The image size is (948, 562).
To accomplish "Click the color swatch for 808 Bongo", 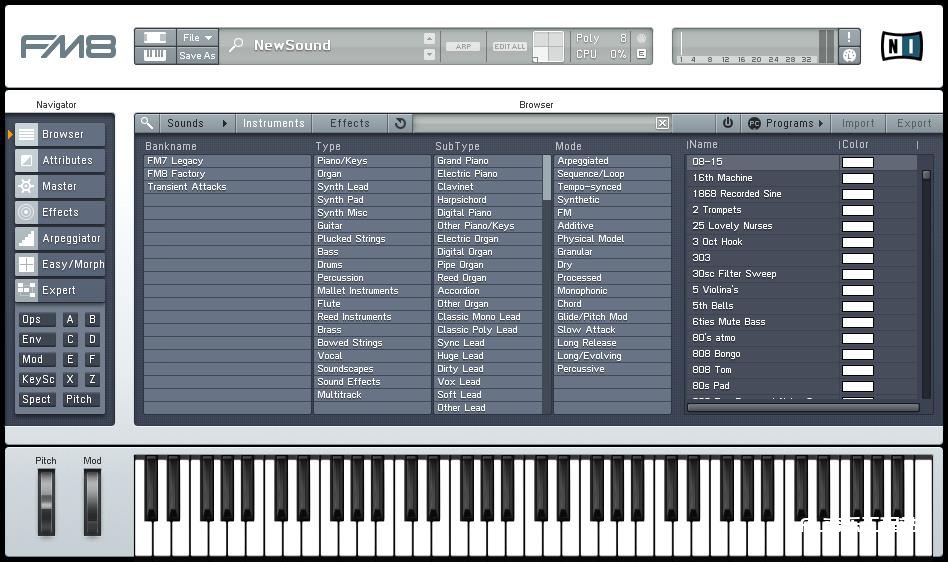I will (x=857, y=354).
